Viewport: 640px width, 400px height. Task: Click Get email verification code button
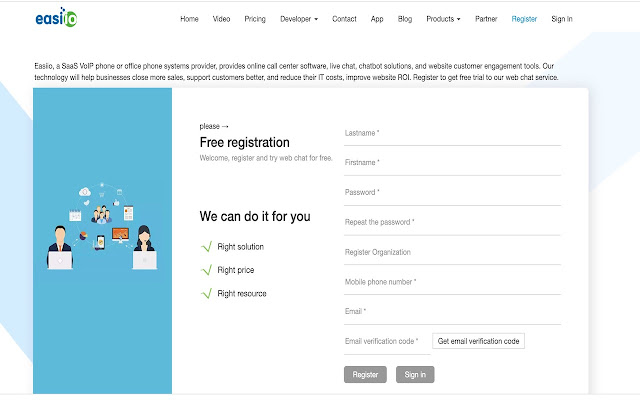click(479, 341)
